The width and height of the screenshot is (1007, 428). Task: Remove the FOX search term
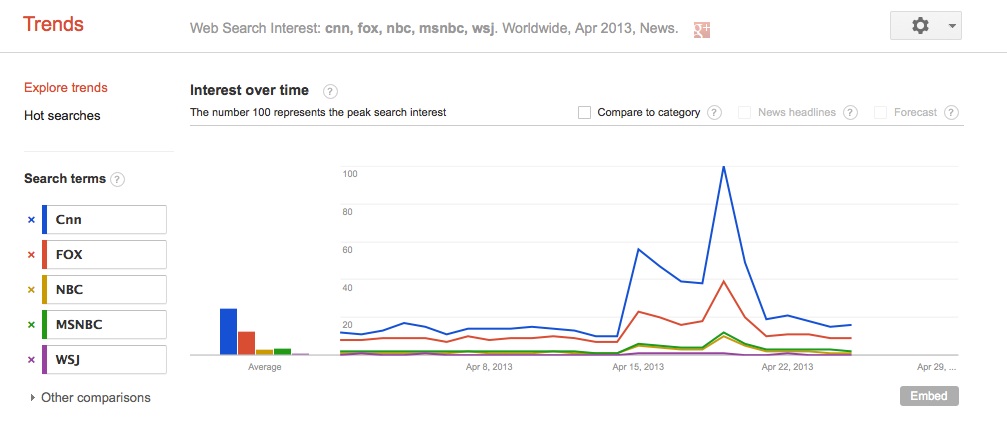click(x=31, y=255)
